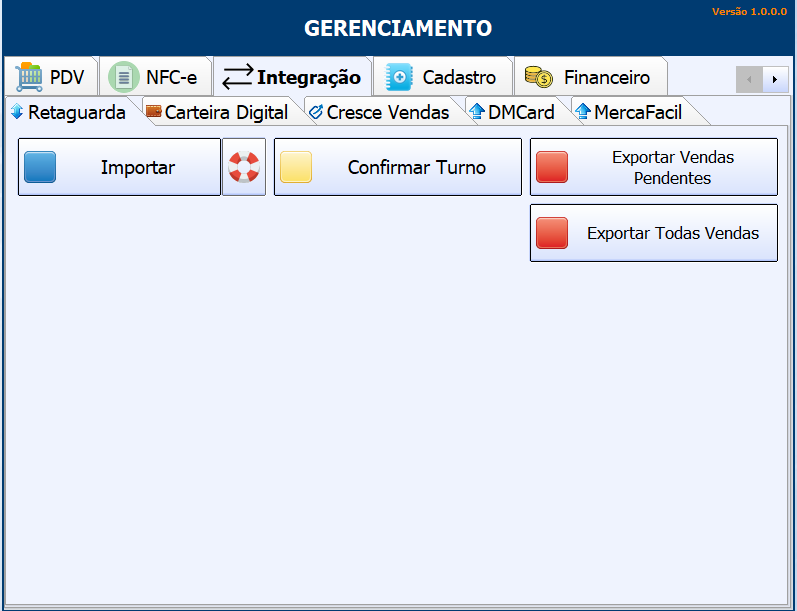Click the green NFC-e document icon
797x611 pixels.
point(124,77)
